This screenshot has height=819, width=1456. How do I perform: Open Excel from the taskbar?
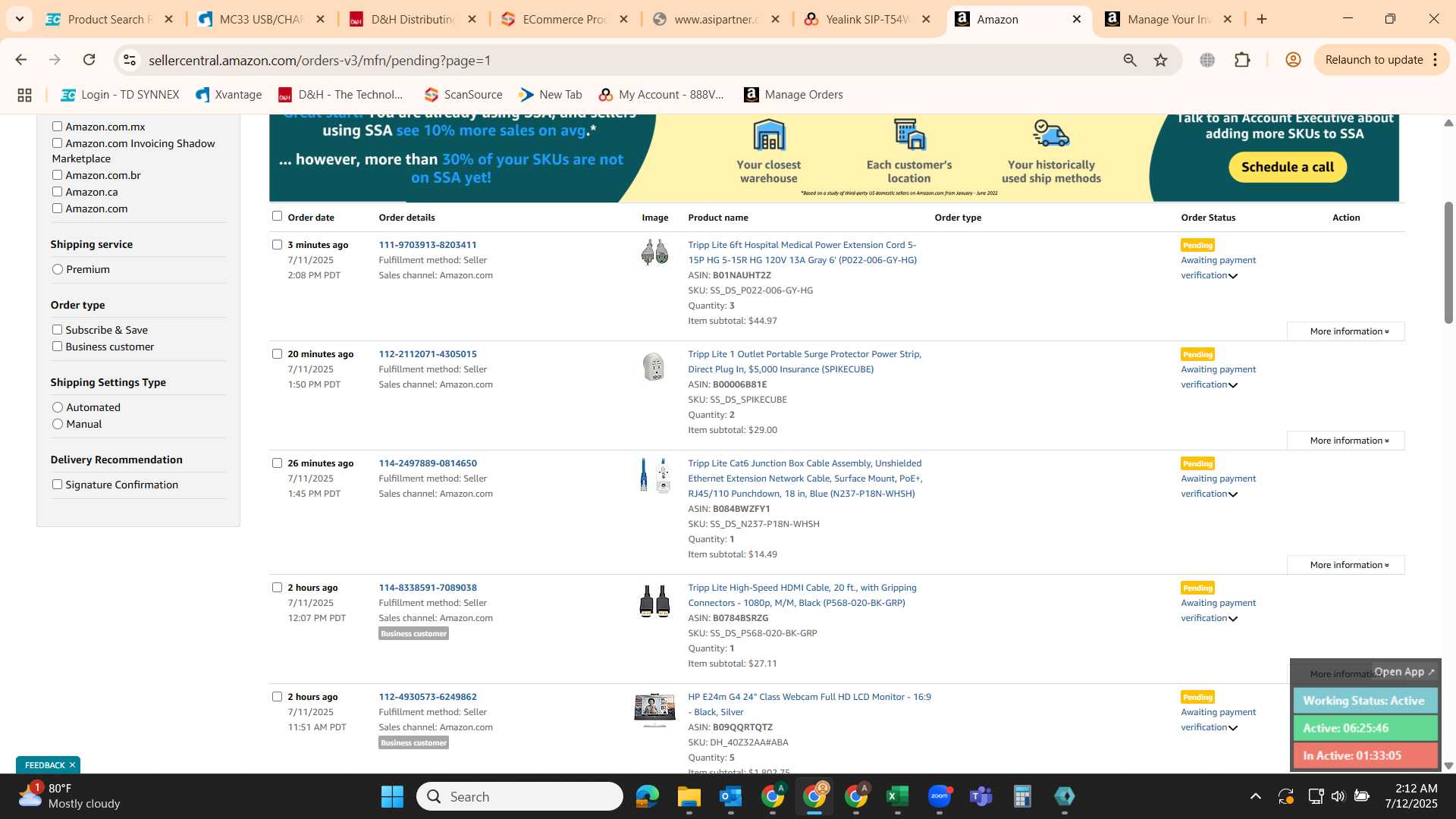[x=898, y=796]
